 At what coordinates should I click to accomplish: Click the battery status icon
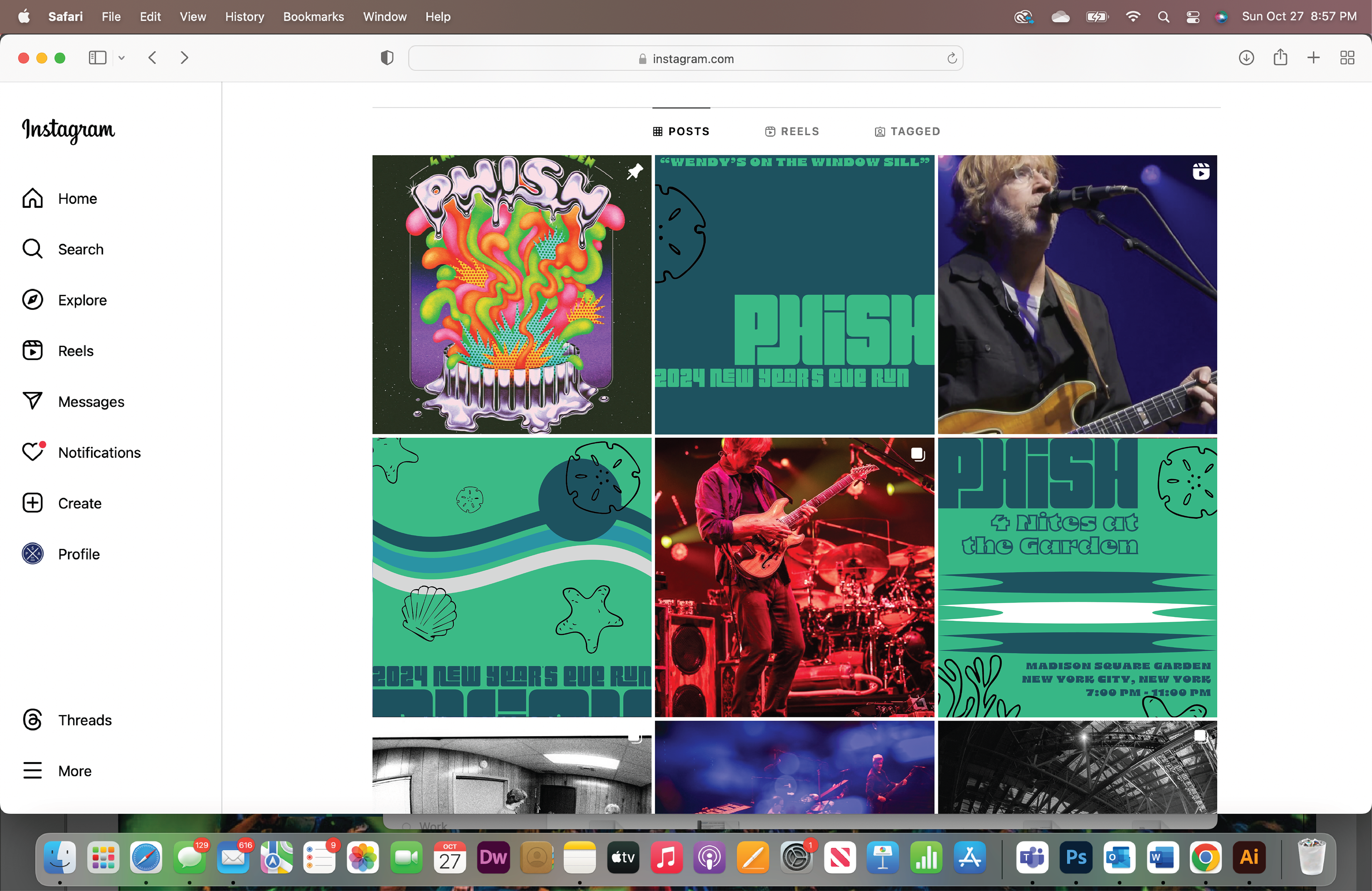[1097, 17]
